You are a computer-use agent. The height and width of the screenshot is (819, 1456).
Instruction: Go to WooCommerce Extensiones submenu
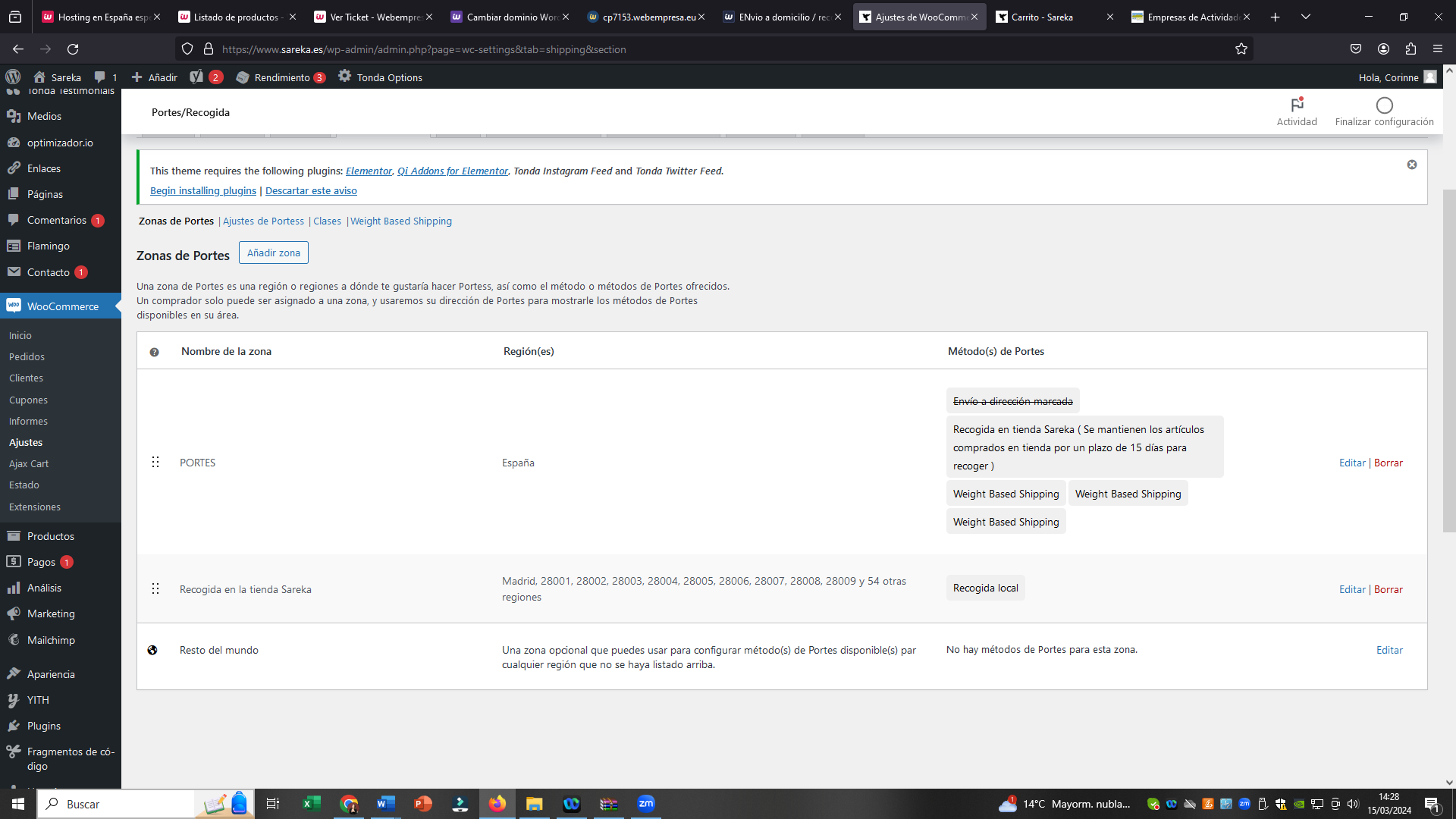35,507
